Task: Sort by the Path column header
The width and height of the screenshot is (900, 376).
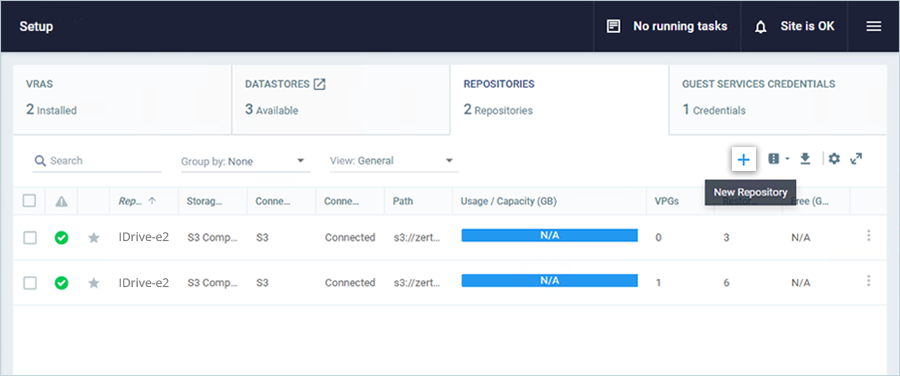Action: click(403, 201)
